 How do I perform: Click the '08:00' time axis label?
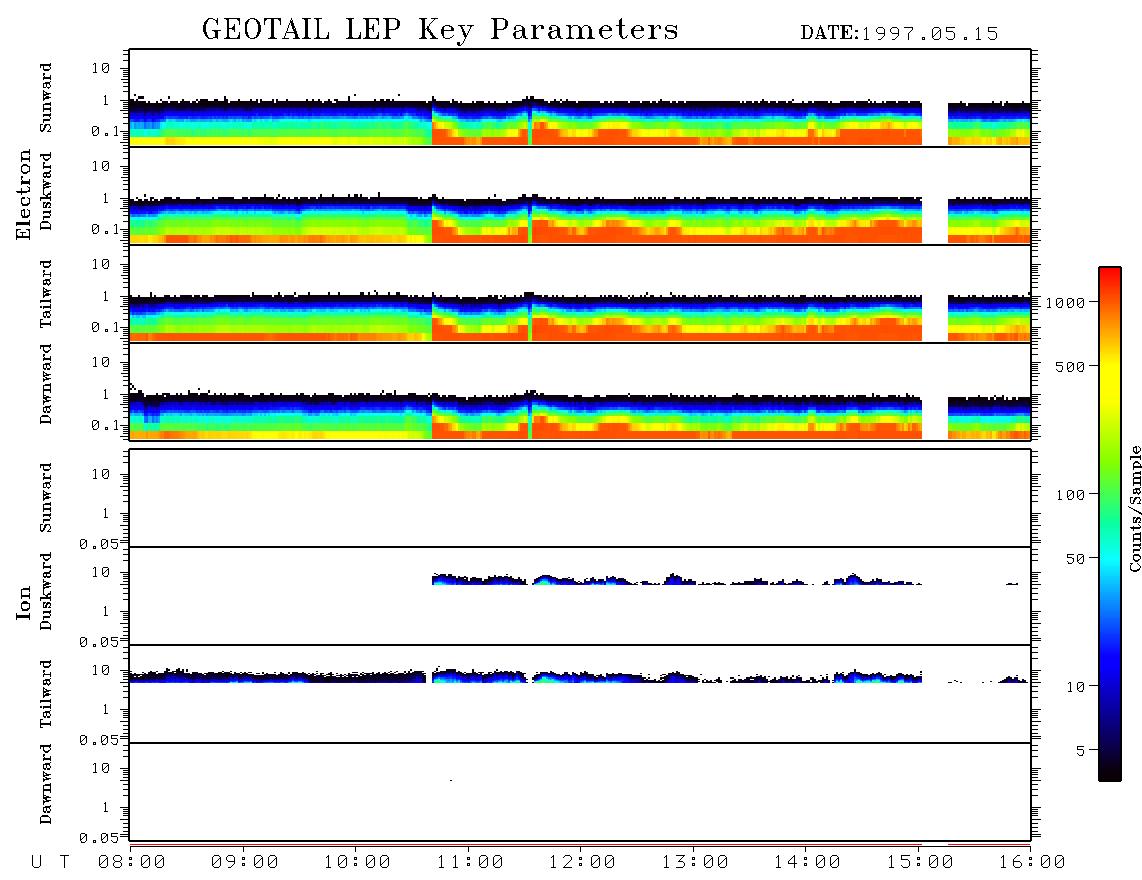pyautogui.click(x=132, y=863)
